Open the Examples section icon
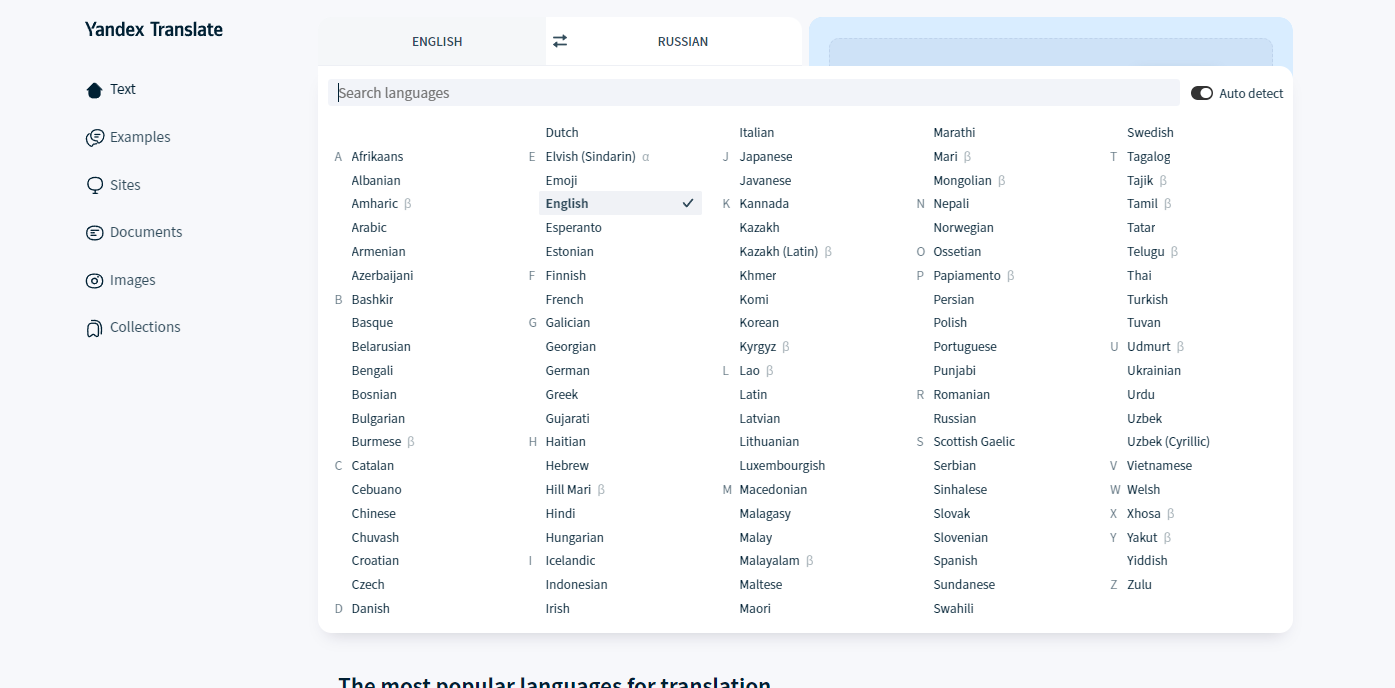 click(x=95, y=138)
